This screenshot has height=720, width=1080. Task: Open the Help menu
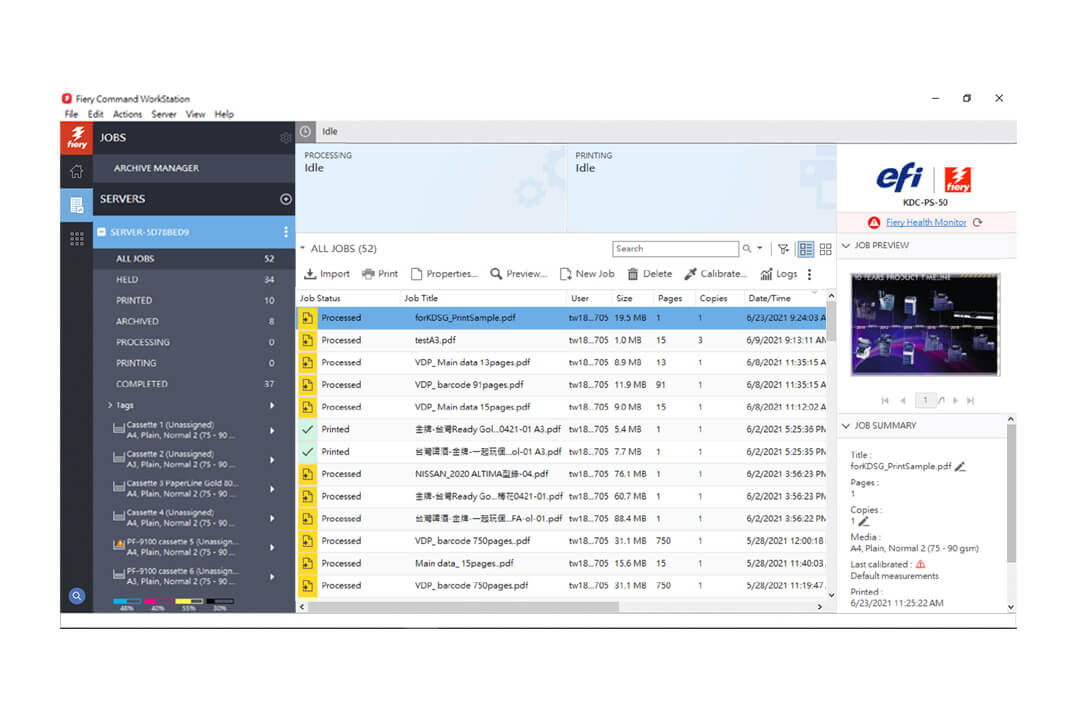click(224, 114)
